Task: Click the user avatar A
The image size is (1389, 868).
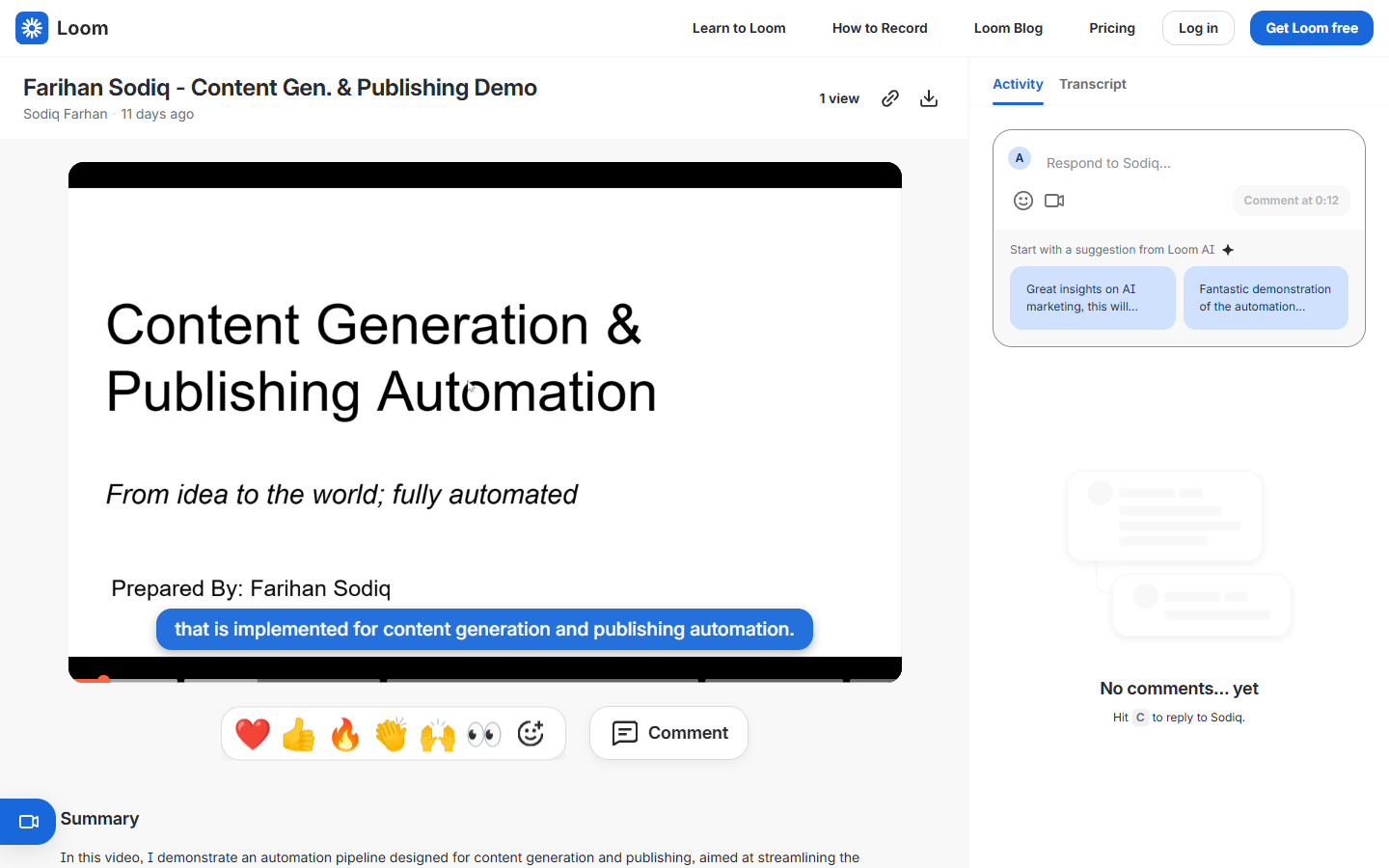Action: (x=1020, y=158)
